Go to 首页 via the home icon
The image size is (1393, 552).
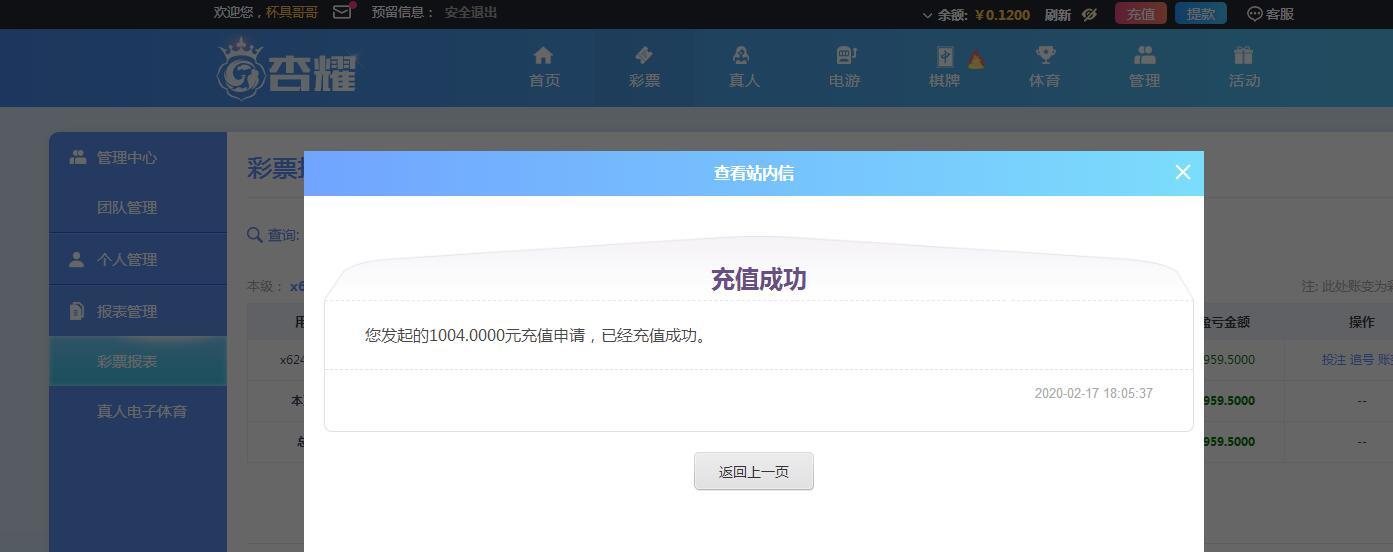pos(543,55)
